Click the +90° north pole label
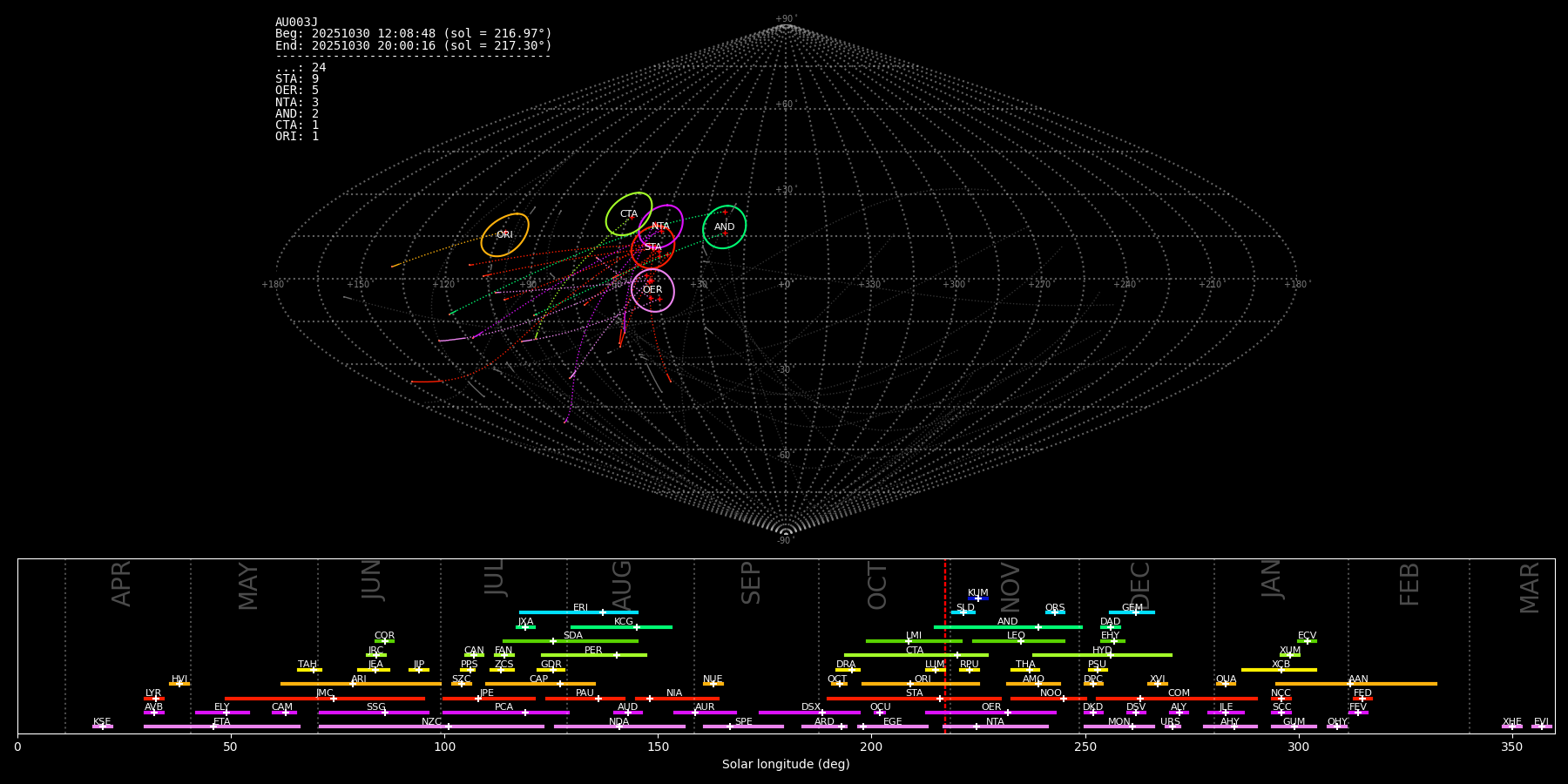Image resolution: width=1568 pixels, height=784 pixels. tap(786, 19)
